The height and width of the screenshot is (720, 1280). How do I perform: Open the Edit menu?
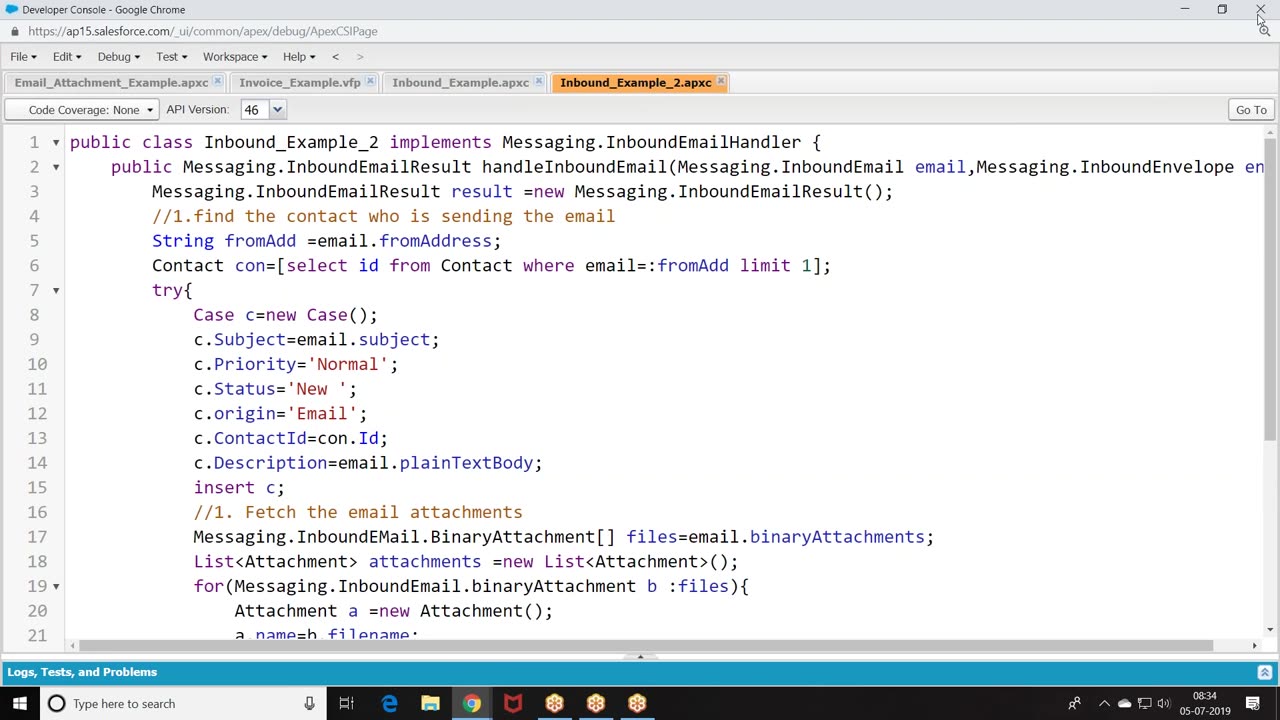[x=67, y=57]
